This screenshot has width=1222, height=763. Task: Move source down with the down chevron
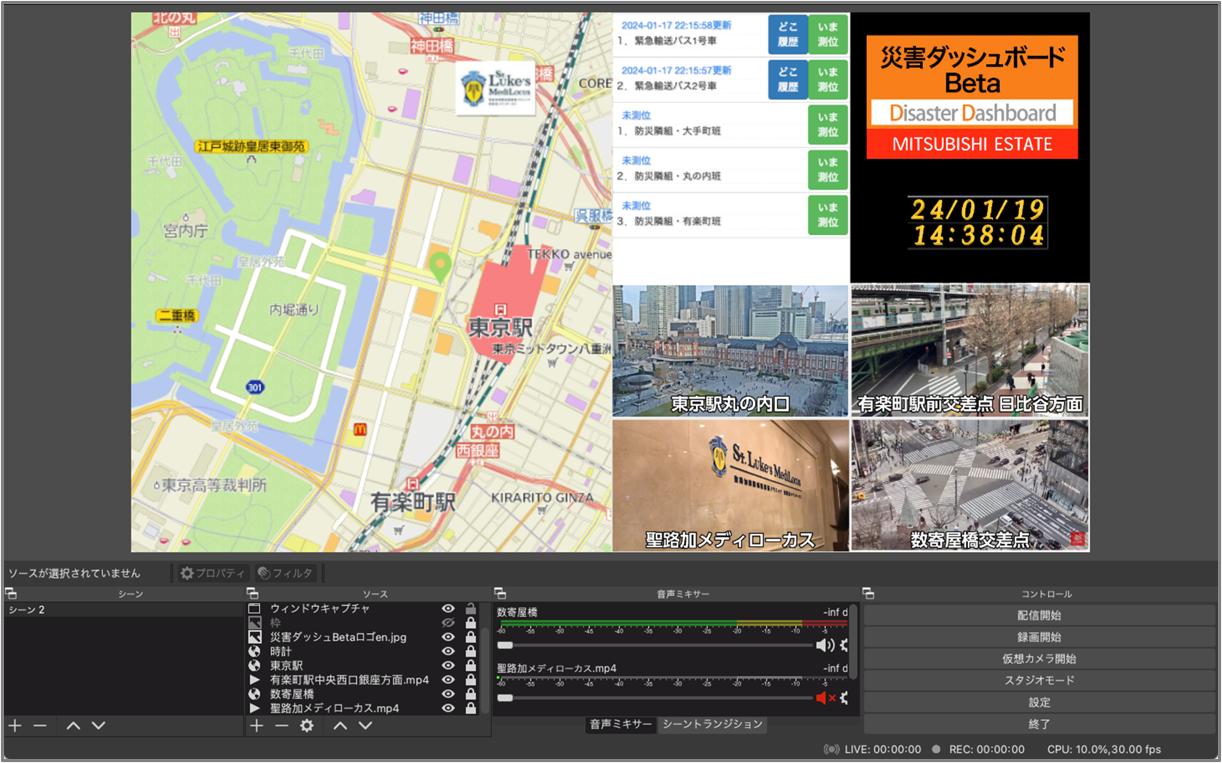[x=365, y=725]
